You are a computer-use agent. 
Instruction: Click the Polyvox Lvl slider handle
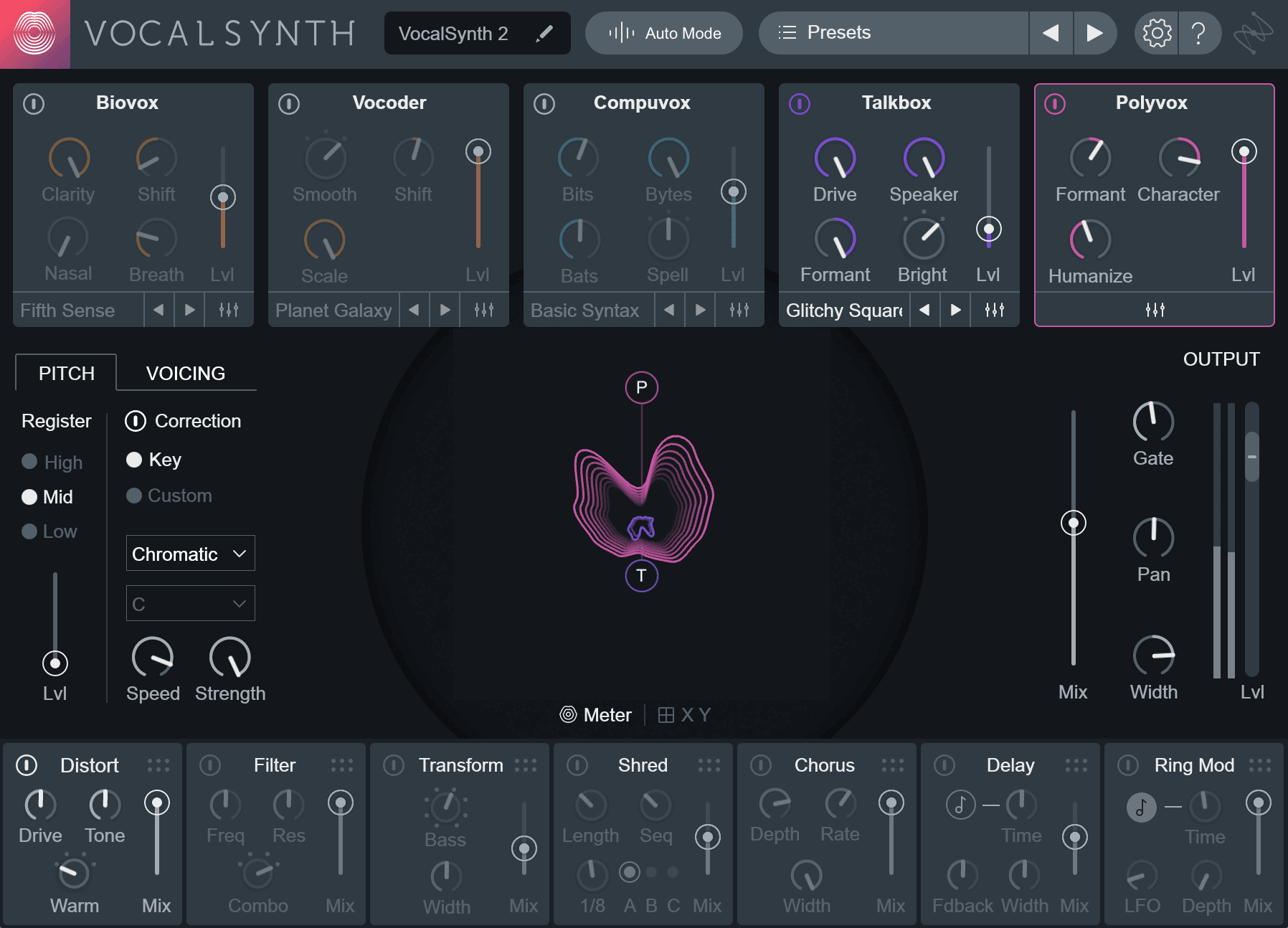[x=1244, y=151]
